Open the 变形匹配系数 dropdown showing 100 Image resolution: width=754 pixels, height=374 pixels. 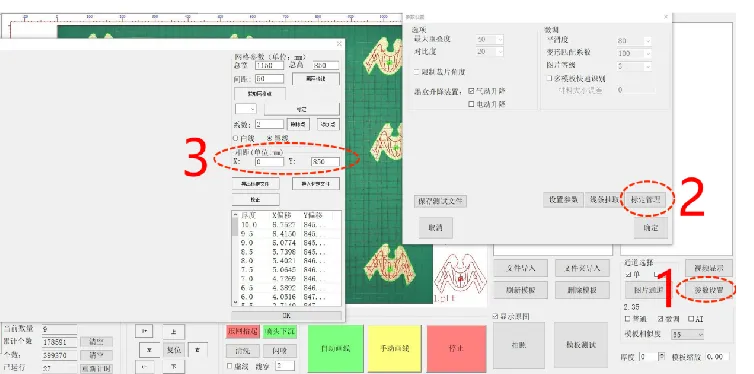pyautogui.click(x=634, y=53)
